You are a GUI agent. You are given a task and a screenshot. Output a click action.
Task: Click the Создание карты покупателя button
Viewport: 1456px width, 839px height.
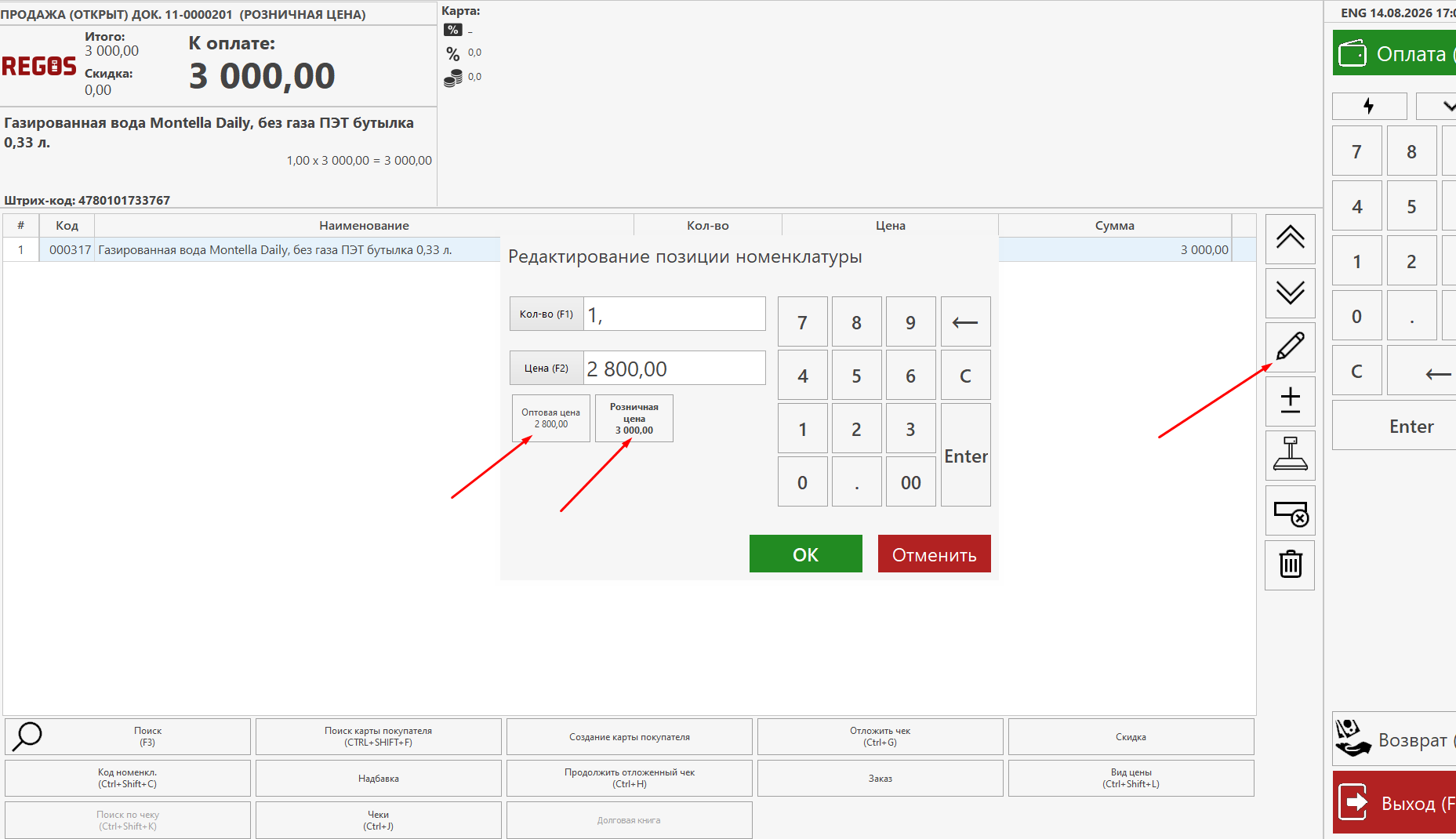click(629, 736)
